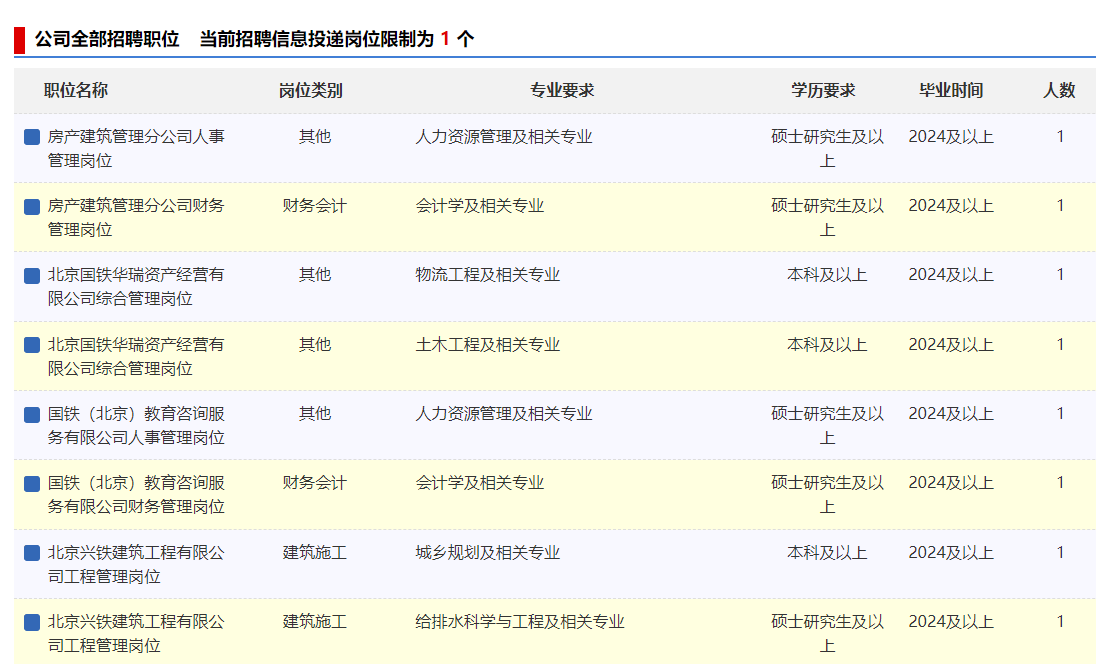
Task: Click headcount 1 in the 土木工程 row
Action: [x=1060, y=345]
